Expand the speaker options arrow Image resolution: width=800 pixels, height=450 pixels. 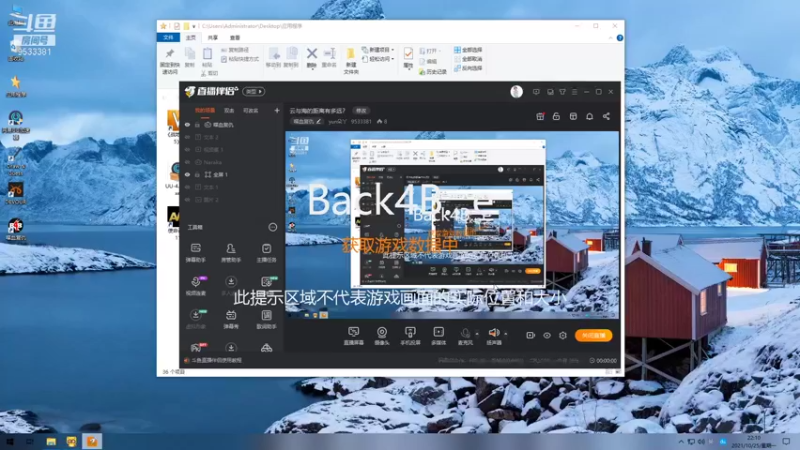click(506, 334)
